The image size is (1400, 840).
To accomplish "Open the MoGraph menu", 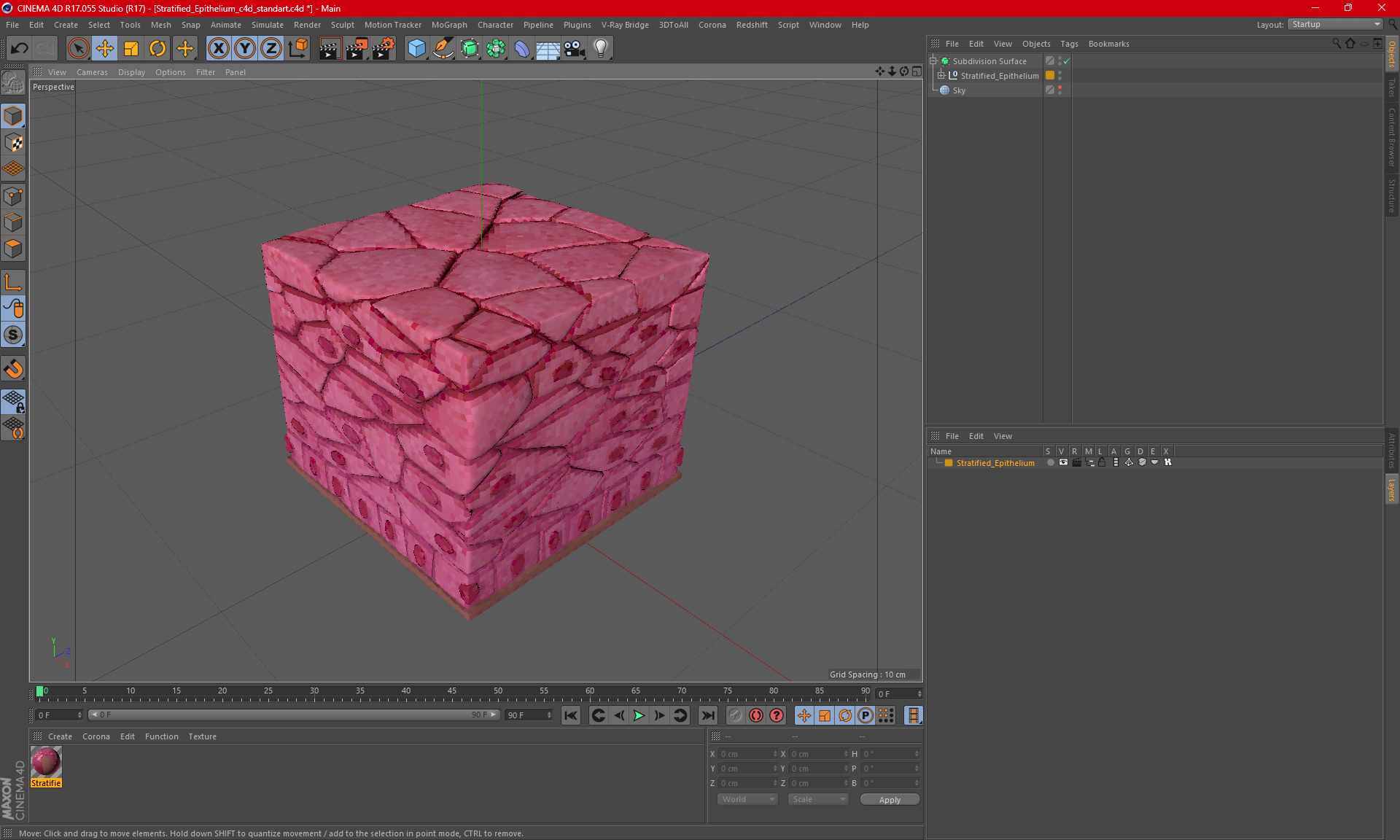I will (449, 25).
